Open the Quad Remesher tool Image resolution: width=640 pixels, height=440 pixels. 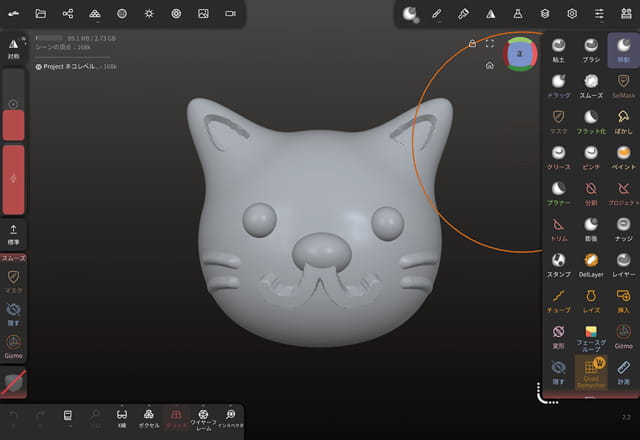(591, 372)
